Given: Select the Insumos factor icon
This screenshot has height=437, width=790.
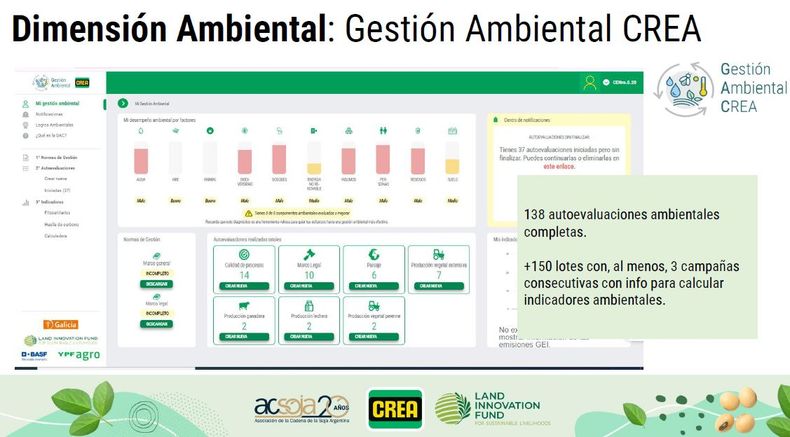Looking at the screenshot, I should pos(348,131).
